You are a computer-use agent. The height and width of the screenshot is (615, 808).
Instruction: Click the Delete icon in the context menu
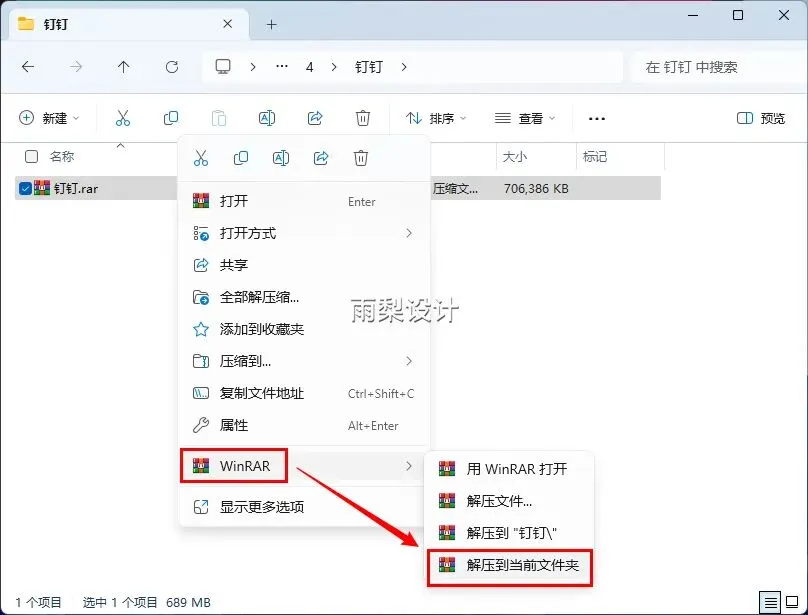tap(361, 158)
